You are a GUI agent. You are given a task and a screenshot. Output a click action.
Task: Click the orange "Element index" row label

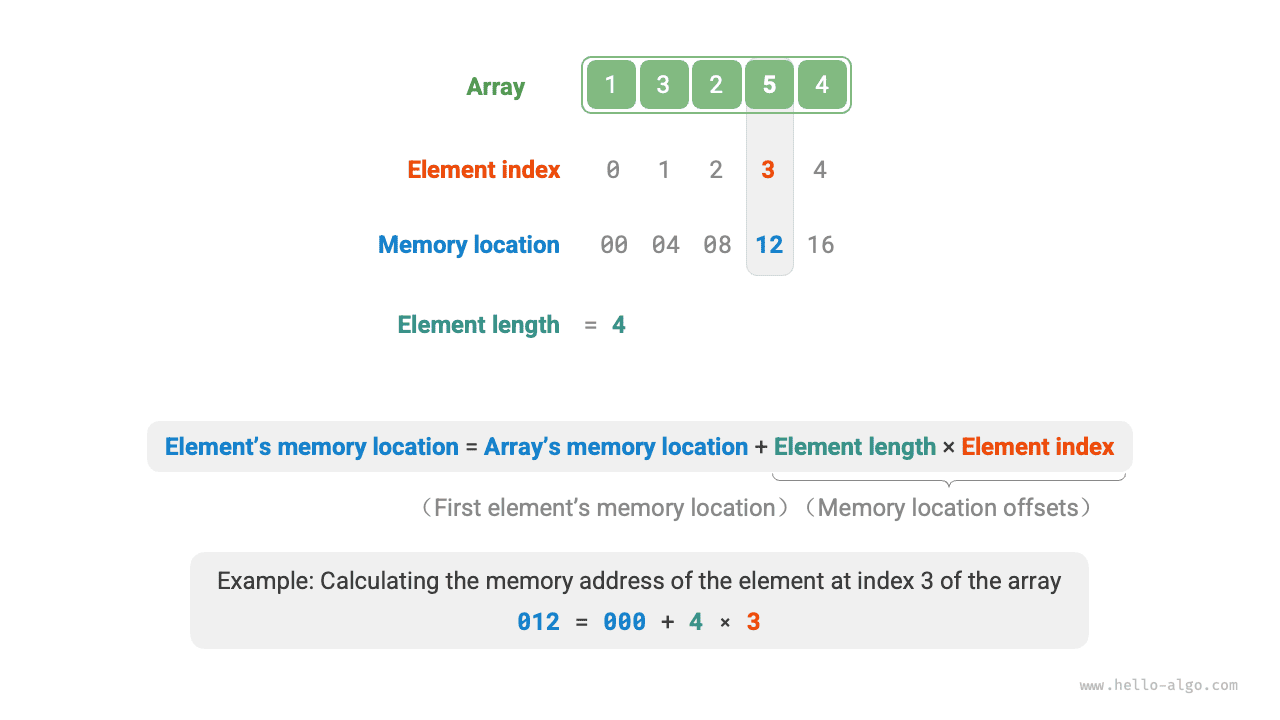click(x=484, y=170)
